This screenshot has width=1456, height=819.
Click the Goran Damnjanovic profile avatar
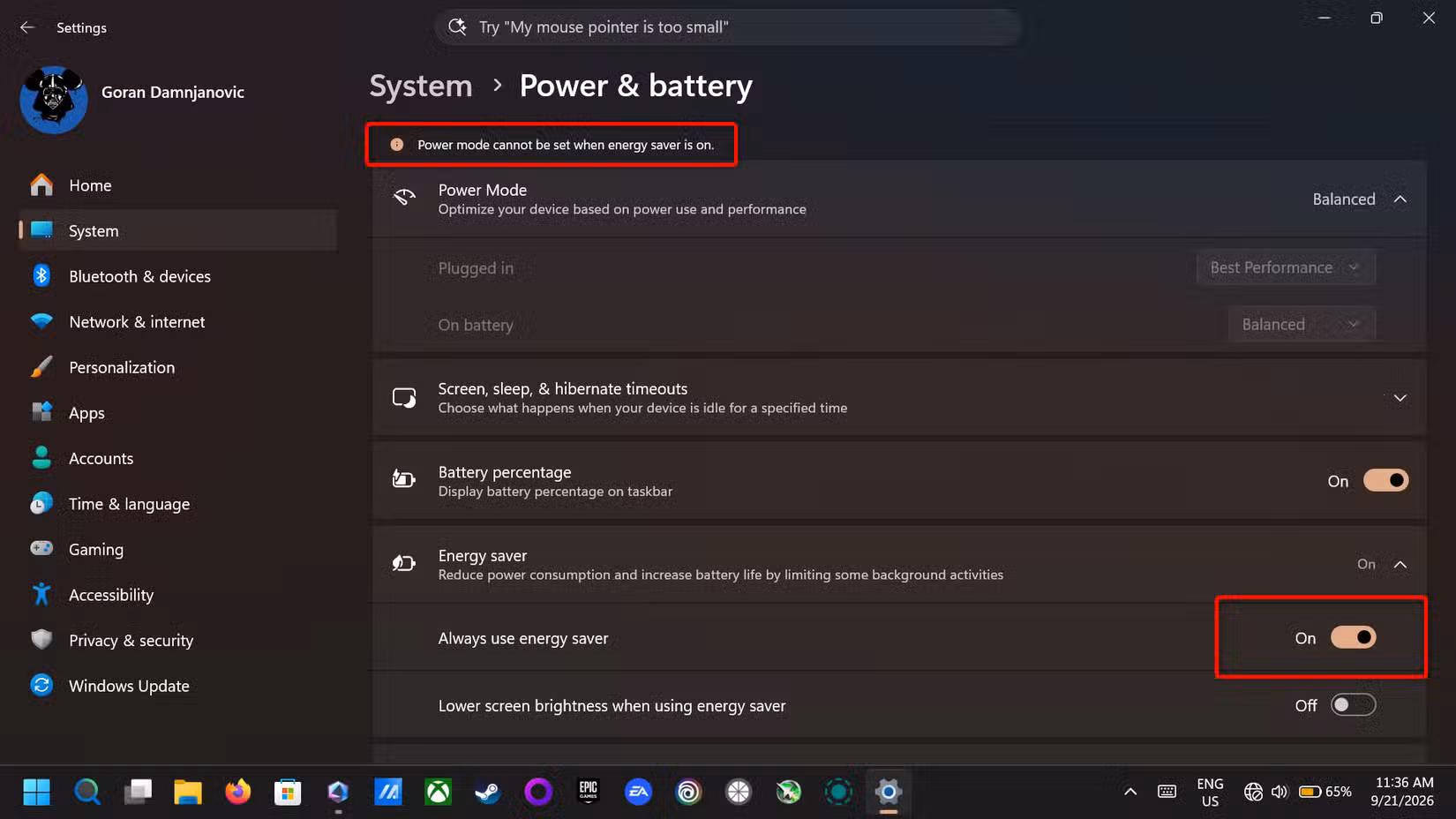54,100
